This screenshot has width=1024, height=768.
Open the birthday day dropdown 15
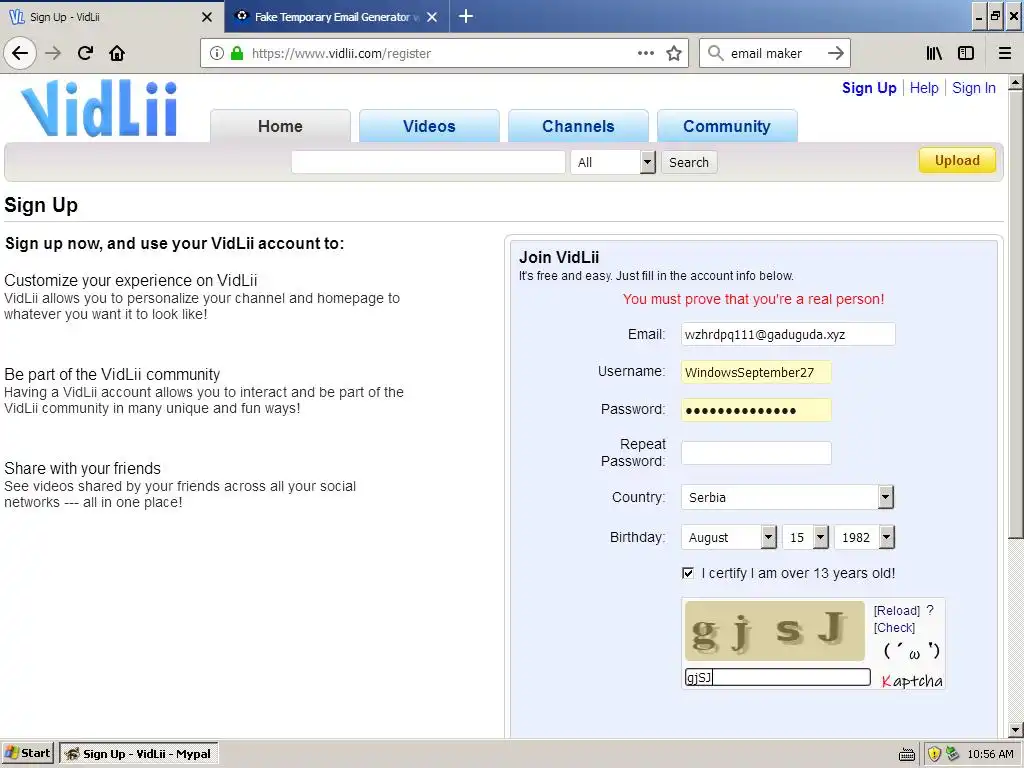805,537
